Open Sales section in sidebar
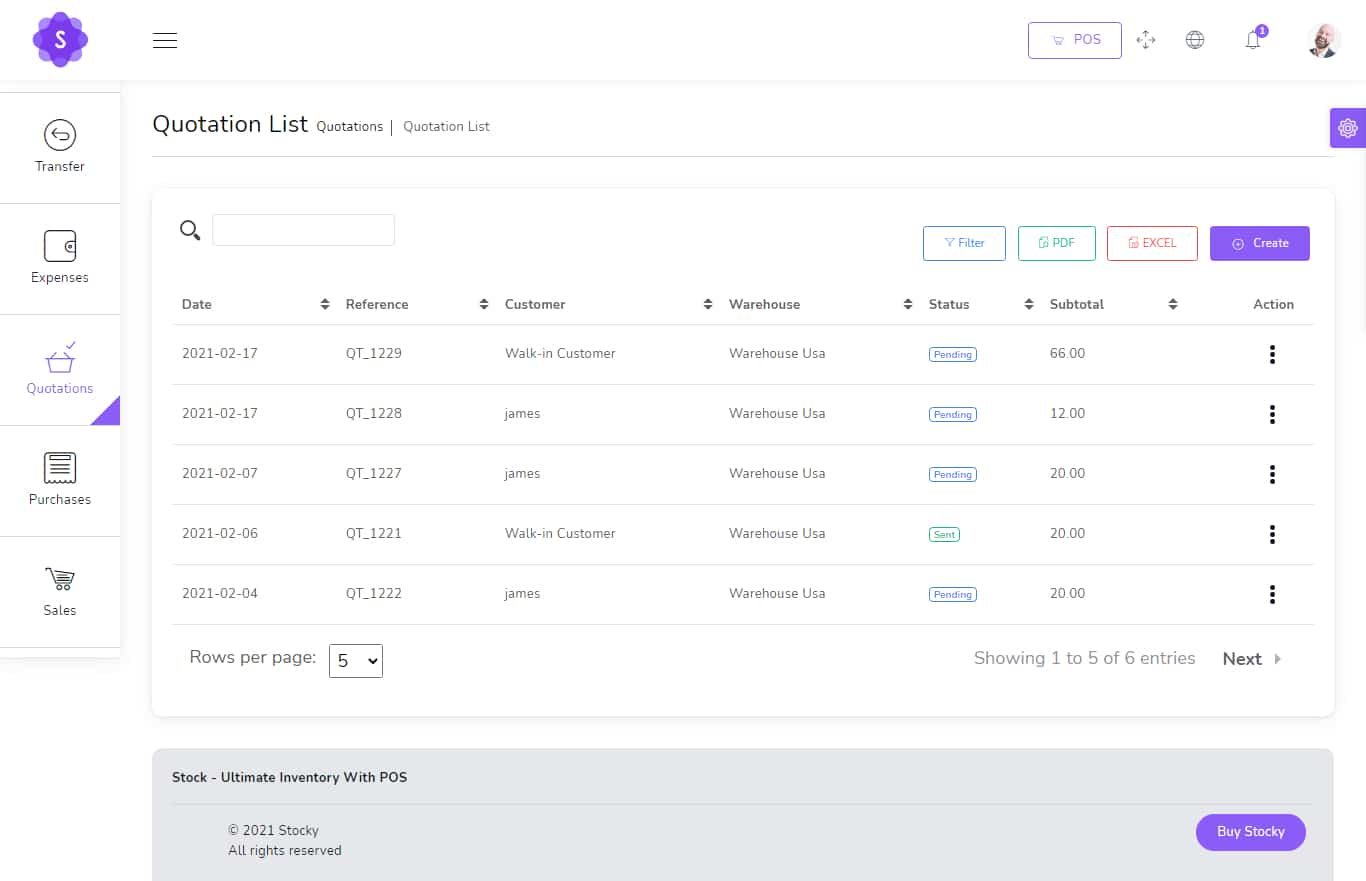This screenshot has height=881, width=1366. click(60, 591)
